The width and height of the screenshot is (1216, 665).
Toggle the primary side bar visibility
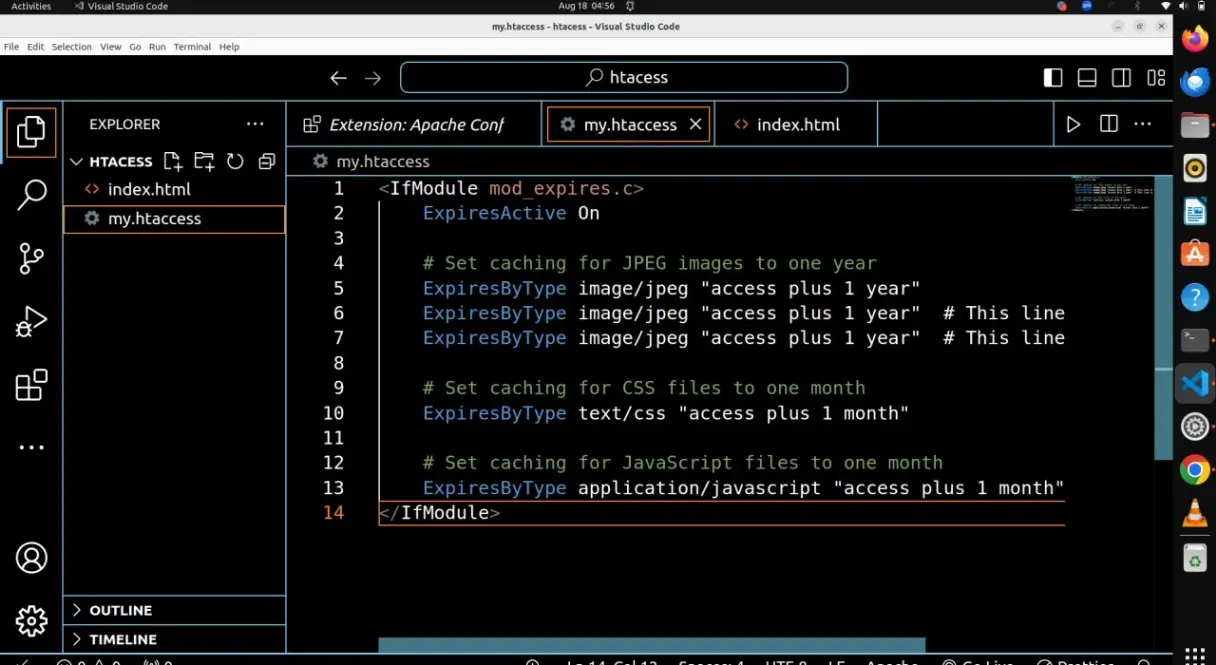[1053, 78]
